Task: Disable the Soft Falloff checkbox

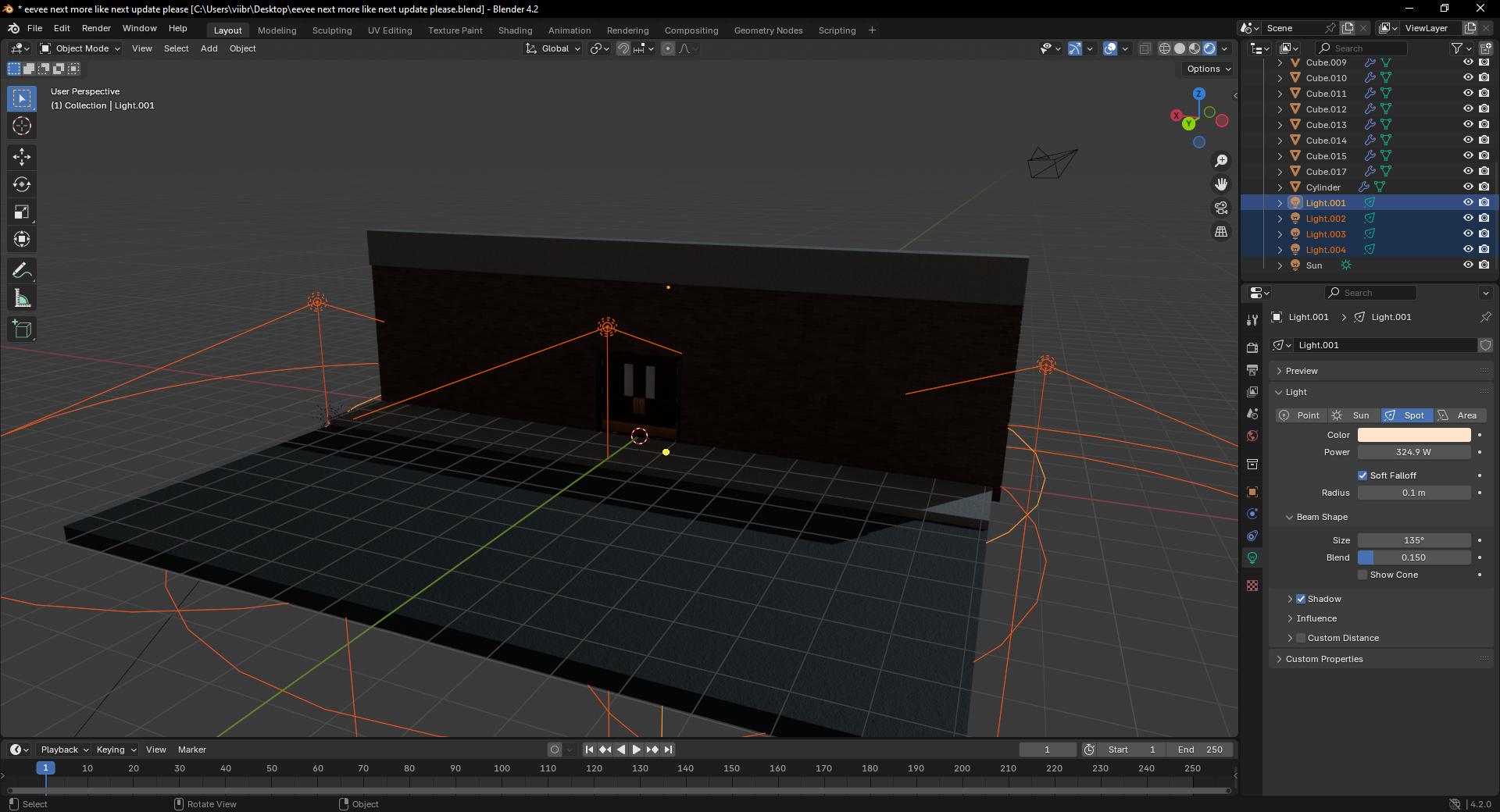Action: (1362, 475)
